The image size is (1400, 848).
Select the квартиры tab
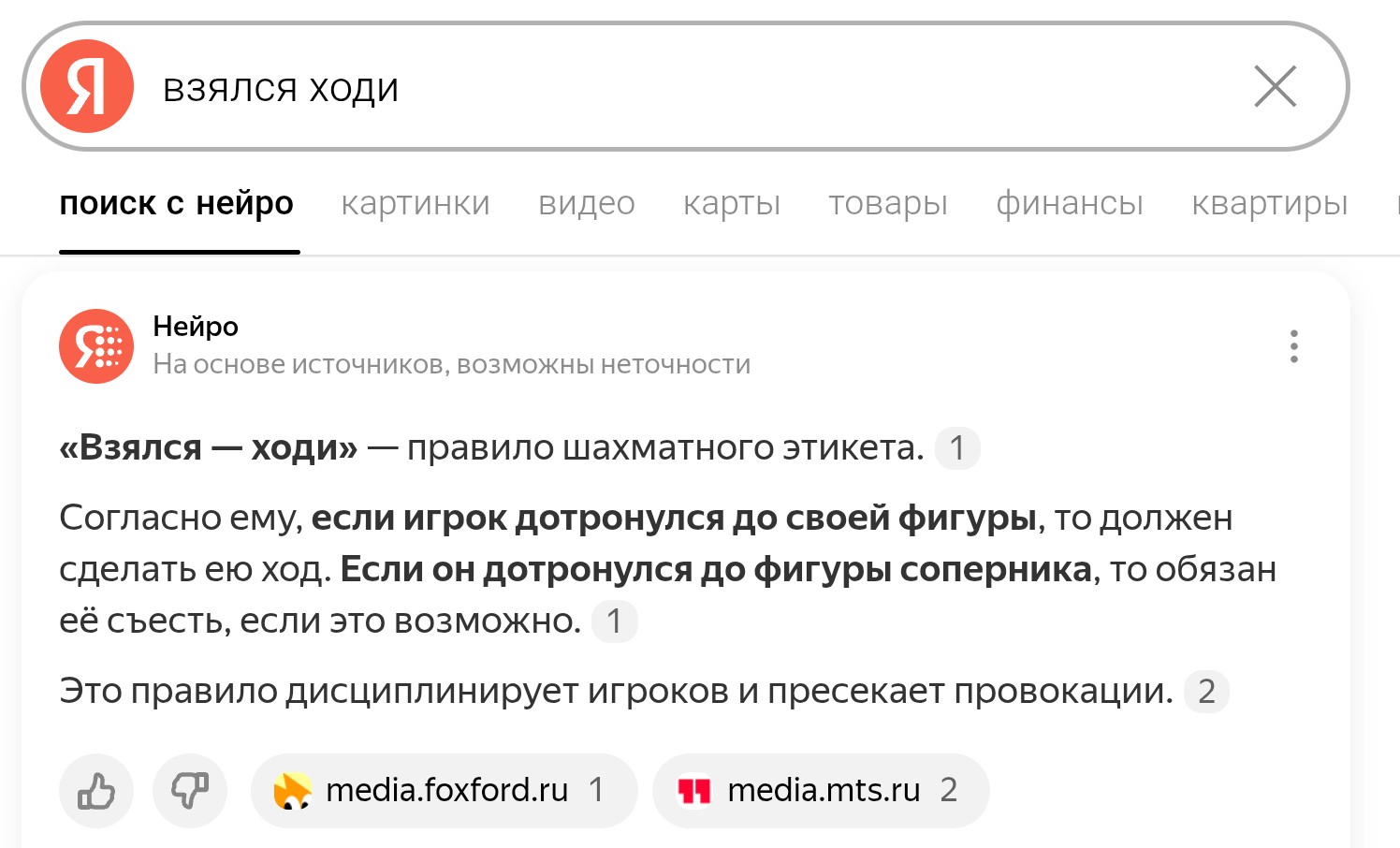pyautogui.click(x=1270, y=203)
